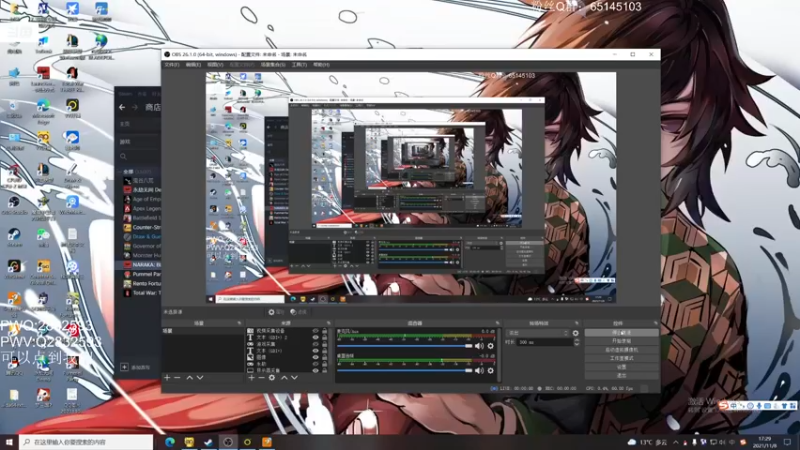Pop out the 混音器 dock via its header icon

497,323
